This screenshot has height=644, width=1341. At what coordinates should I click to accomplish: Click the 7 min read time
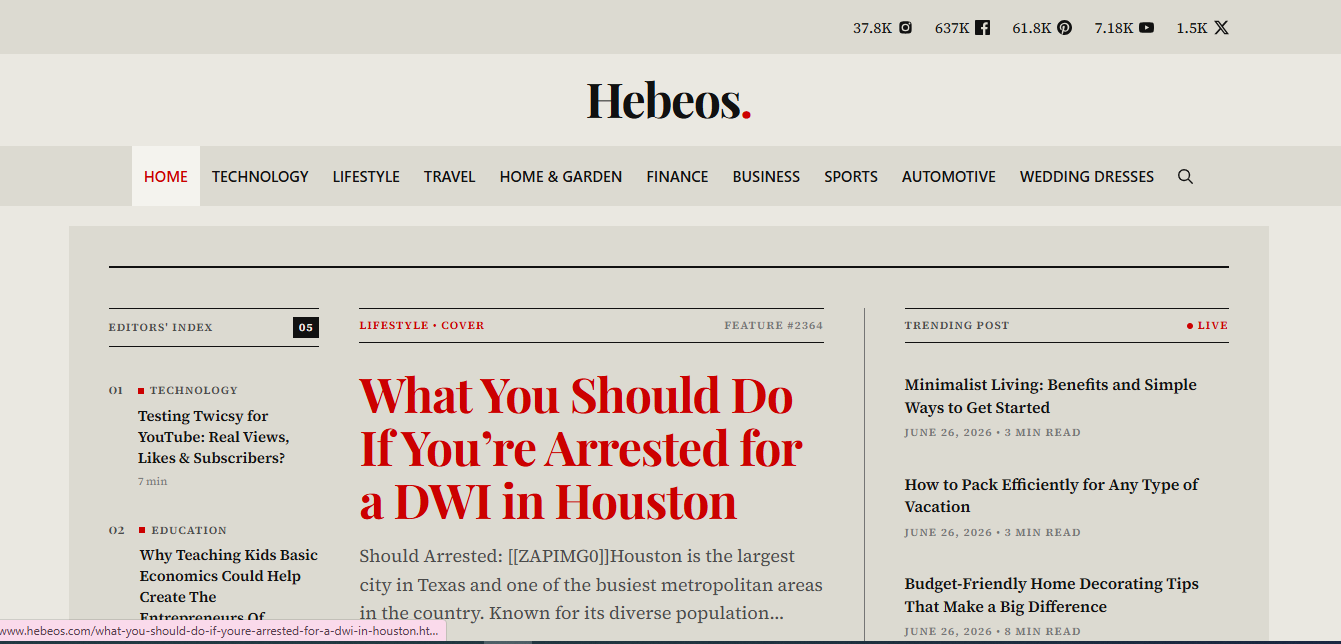[x=153, y=482]
